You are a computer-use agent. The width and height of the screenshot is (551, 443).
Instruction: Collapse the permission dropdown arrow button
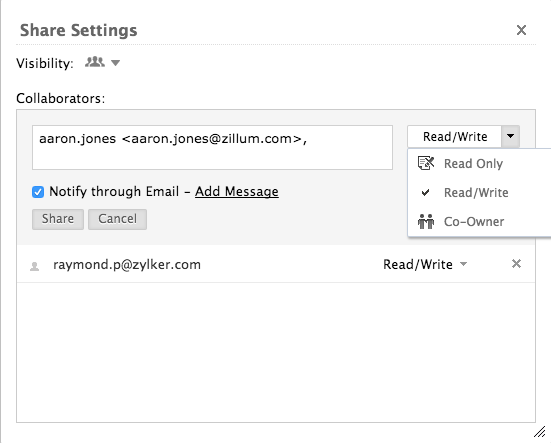click(x=511, y=136)
